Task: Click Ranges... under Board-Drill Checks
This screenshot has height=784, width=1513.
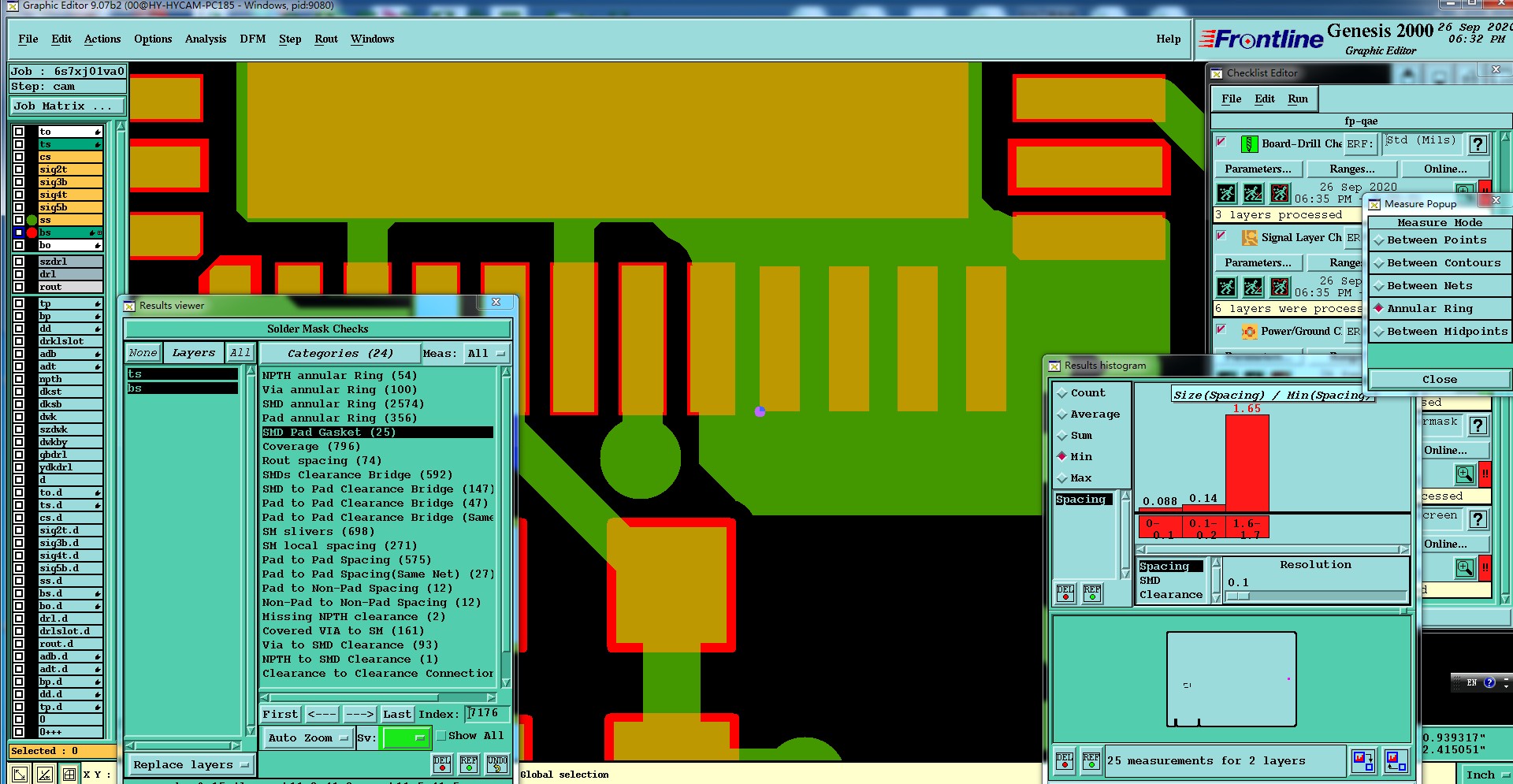Action: pos(1352,169)
